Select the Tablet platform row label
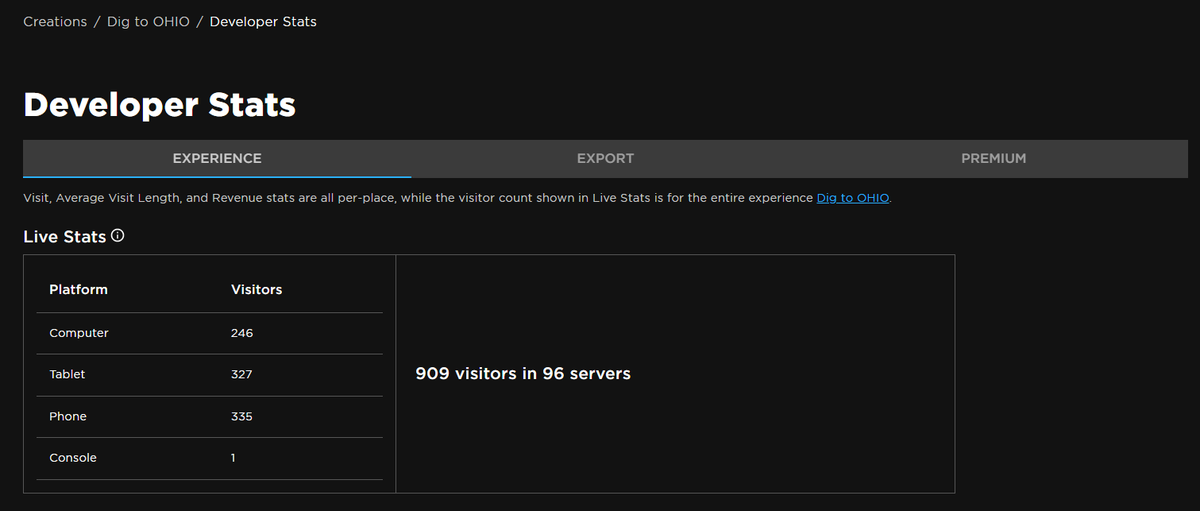 pos(67,374)
